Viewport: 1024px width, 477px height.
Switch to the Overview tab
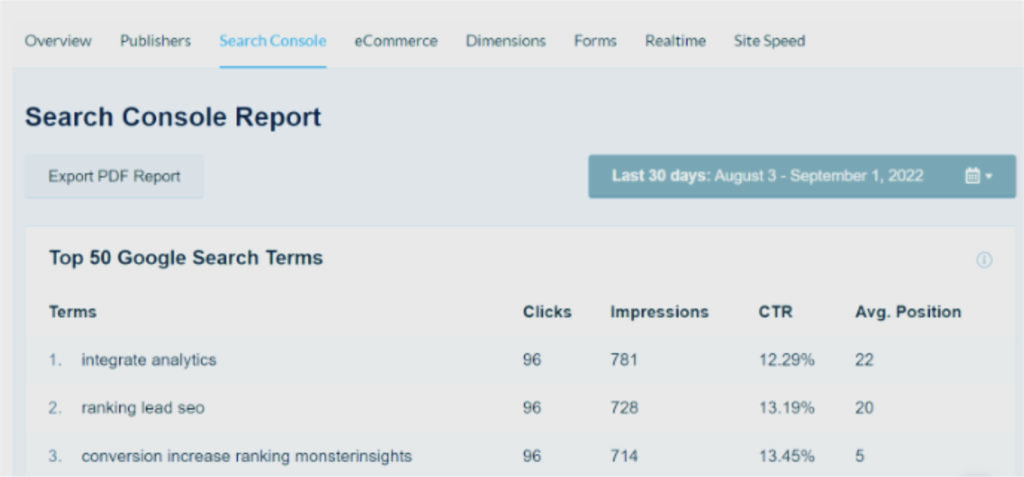point(58,41)
